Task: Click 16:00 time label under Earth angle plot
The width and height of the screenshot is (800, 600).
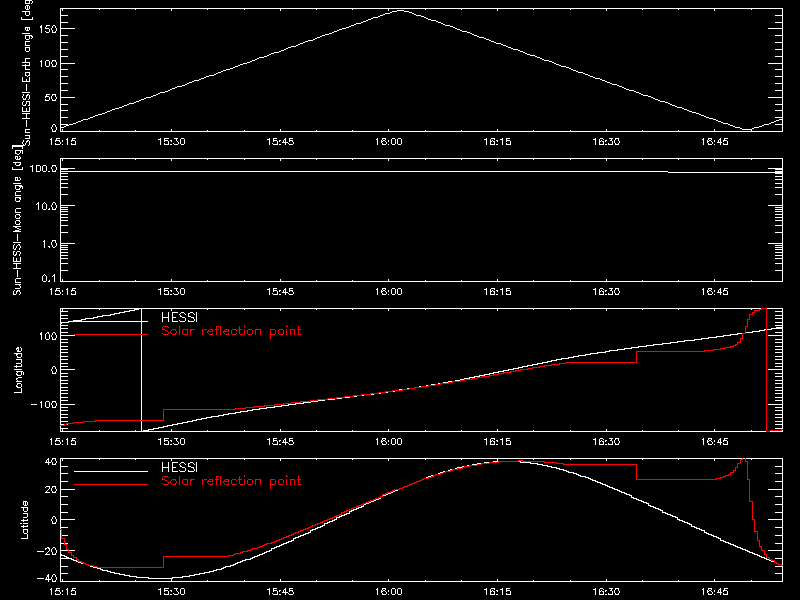Action: tap(388, 141)
